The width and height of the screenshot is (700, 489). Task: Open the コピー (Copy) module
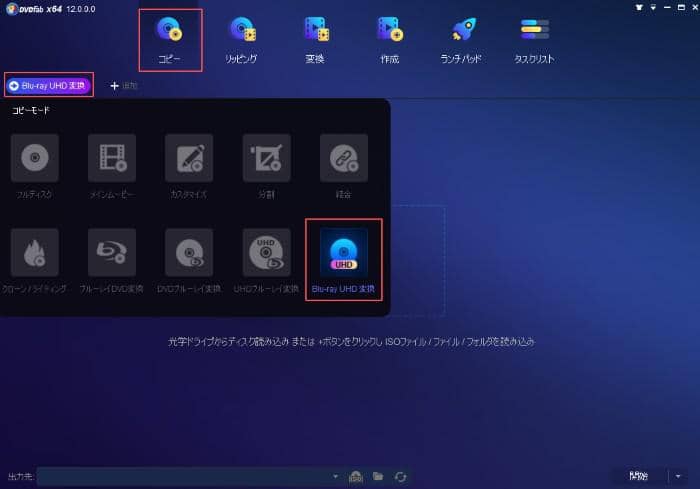tap(170, 40)
